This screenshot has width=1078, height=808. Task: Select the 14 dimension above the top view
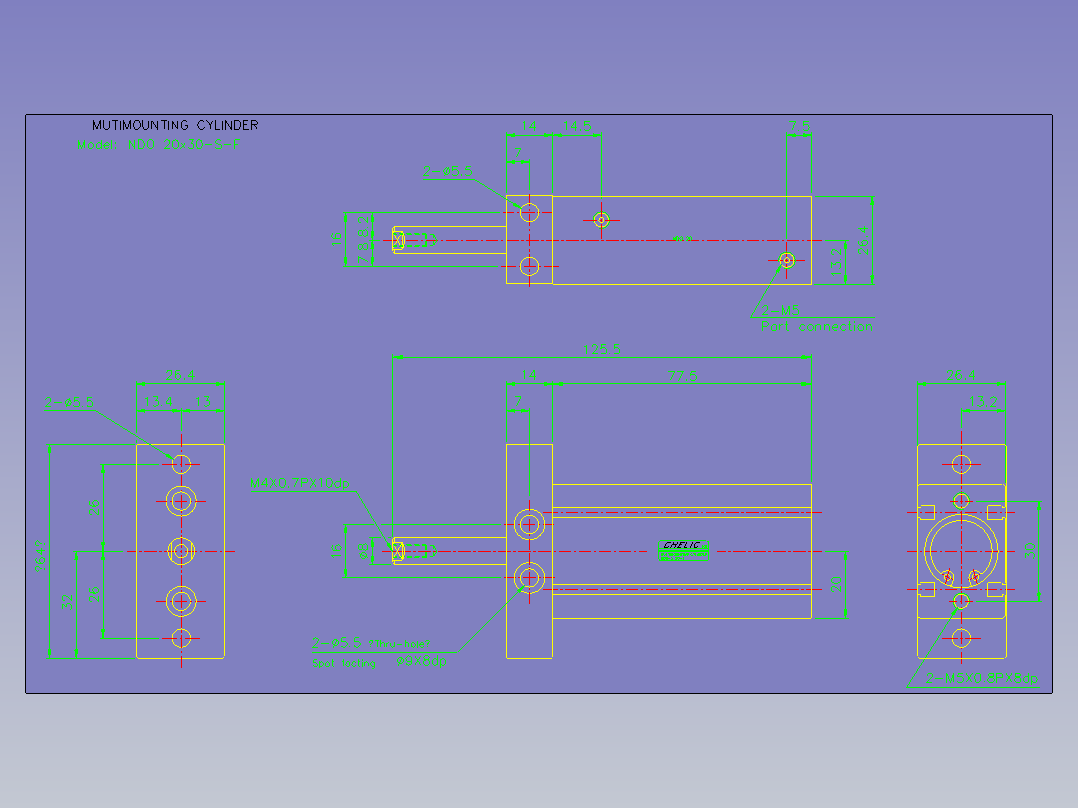coord(529,127)
